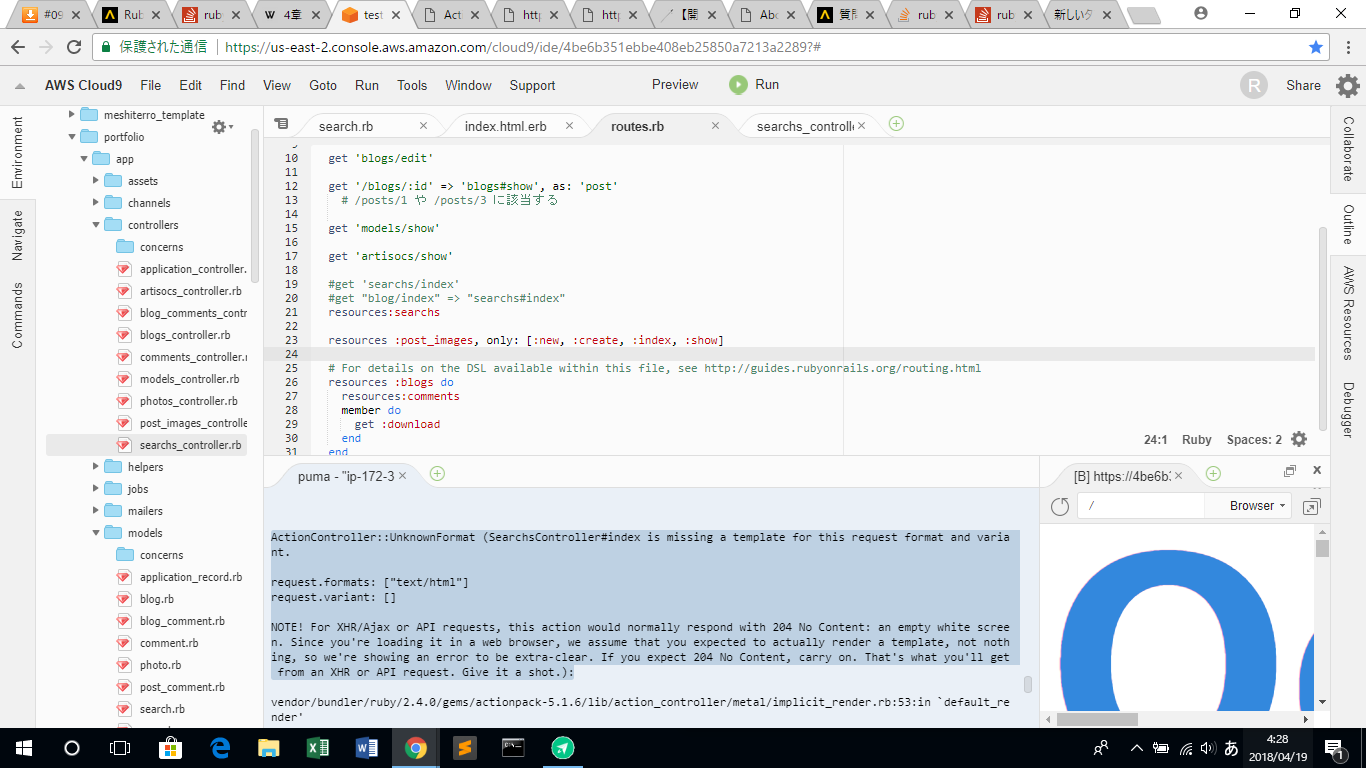Change the Spaces: 2 indentation setting
Image resolution: width=1366 pixels, height=768 pixels.
[1254, 440]
